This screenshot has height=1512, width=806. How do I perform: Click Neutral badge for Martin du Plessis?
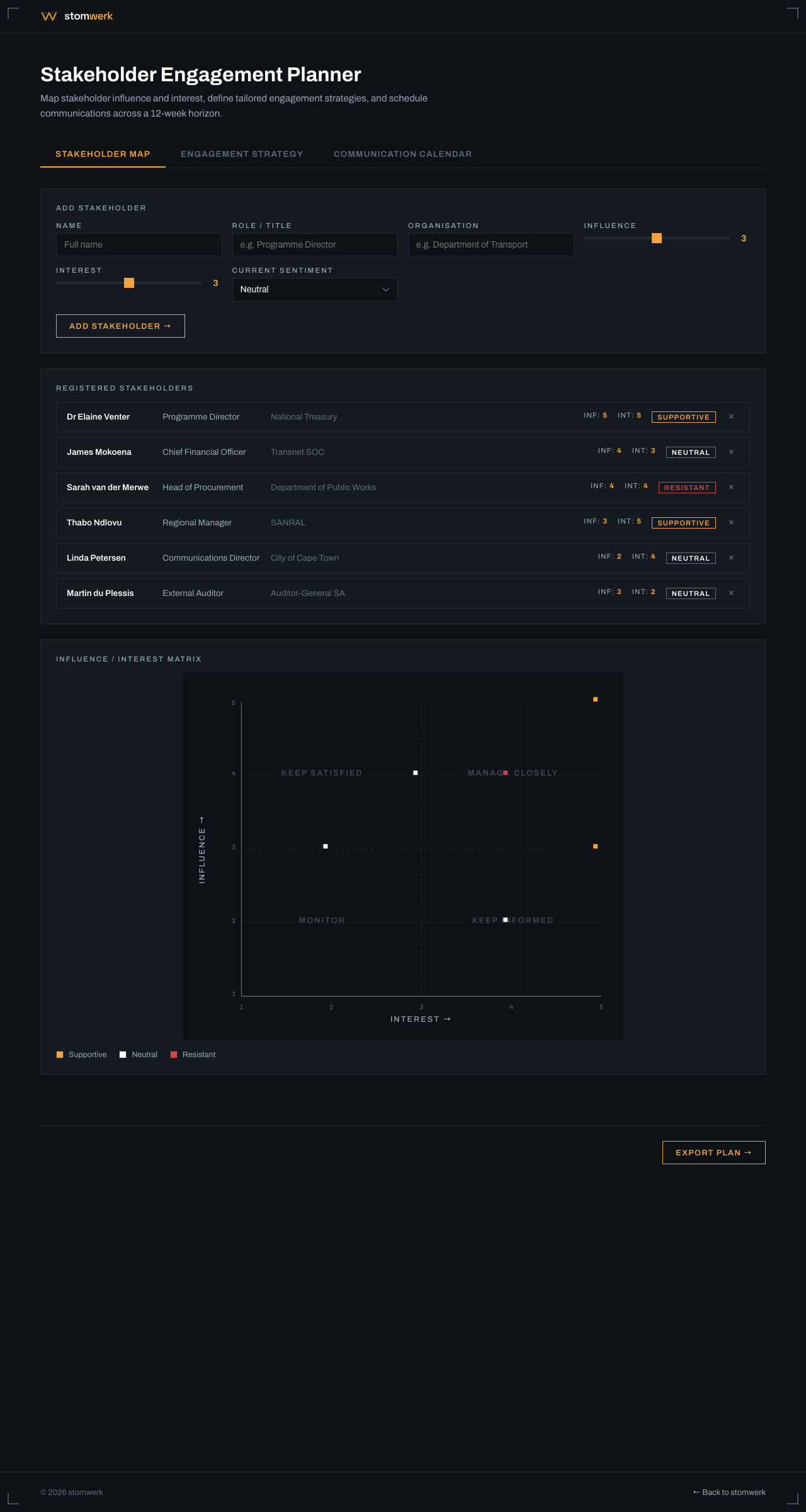[x=691, y=593]
